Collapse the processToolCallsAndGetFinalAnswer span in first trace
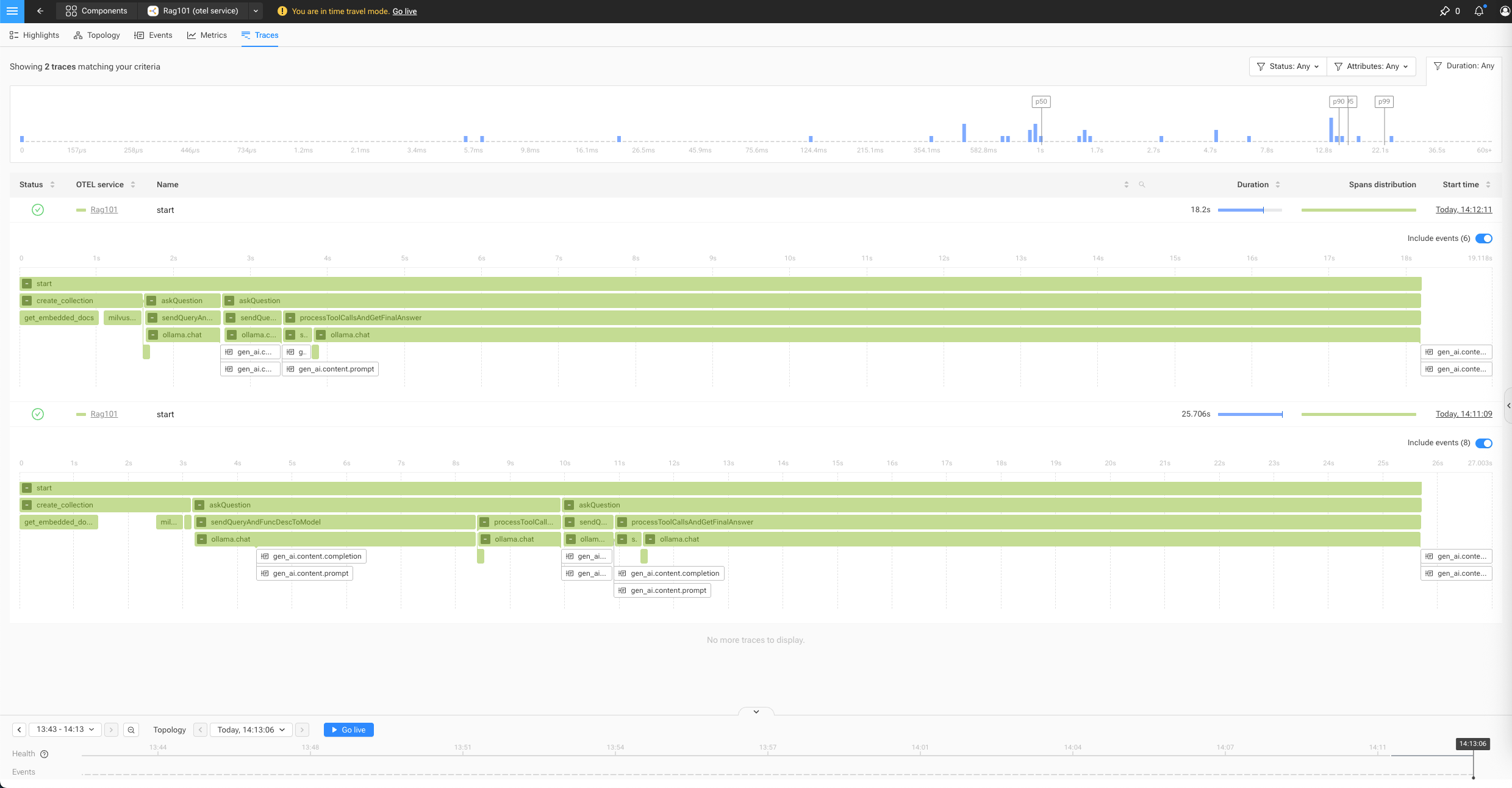 click(x=290, y=318)
